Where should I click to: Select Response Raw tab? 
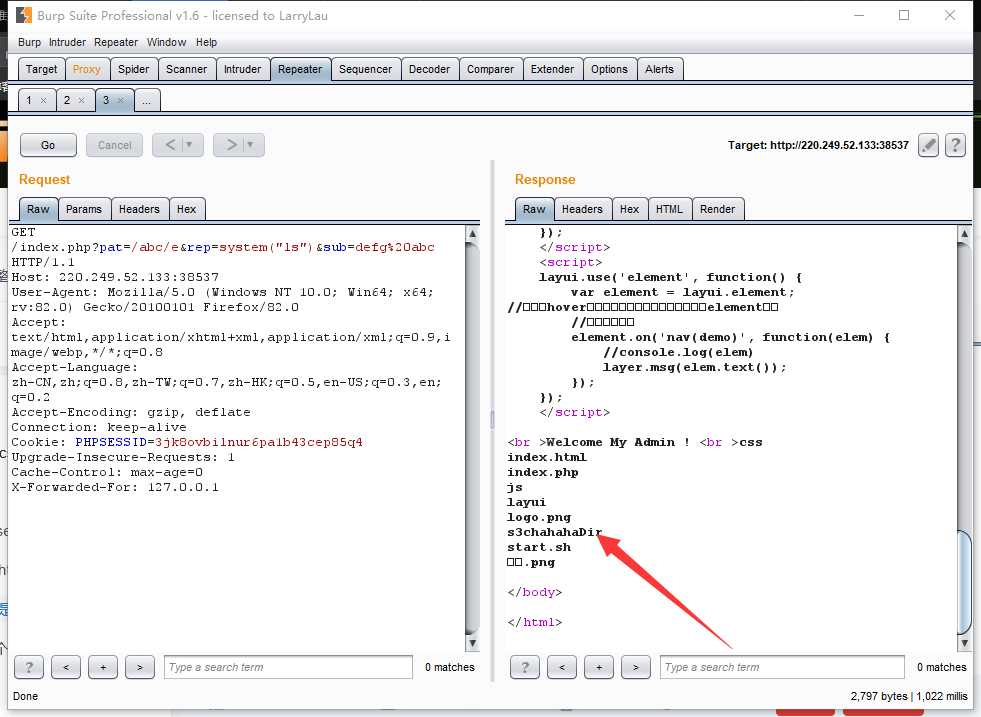pos(534,209)
